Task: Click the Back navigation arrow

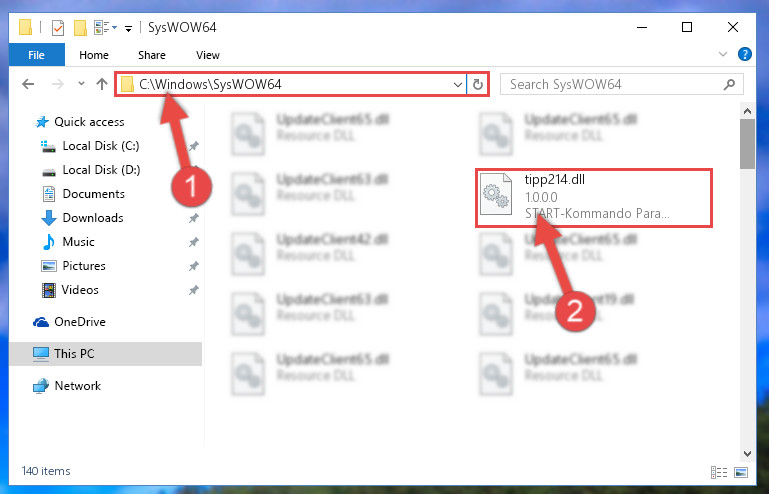Action: coord(28,84)
